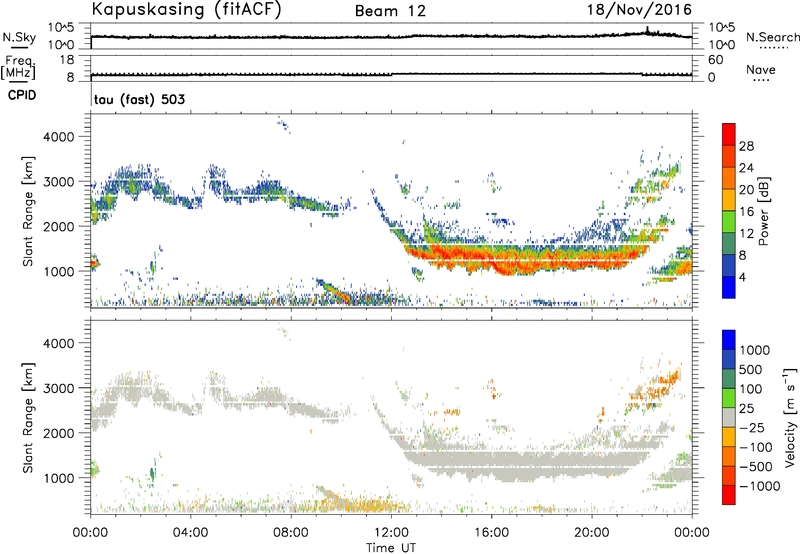800x554 pixels.
Task: Click the '-1000' tick on Velocity colorbar
Action: coord(759,486)
